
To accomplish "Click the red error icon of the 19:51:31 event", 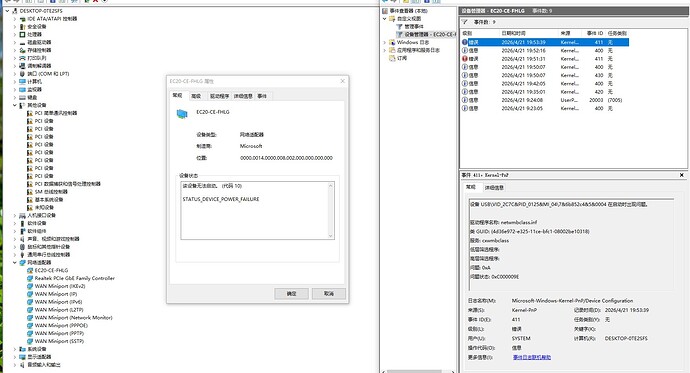I will pos(465,59).
